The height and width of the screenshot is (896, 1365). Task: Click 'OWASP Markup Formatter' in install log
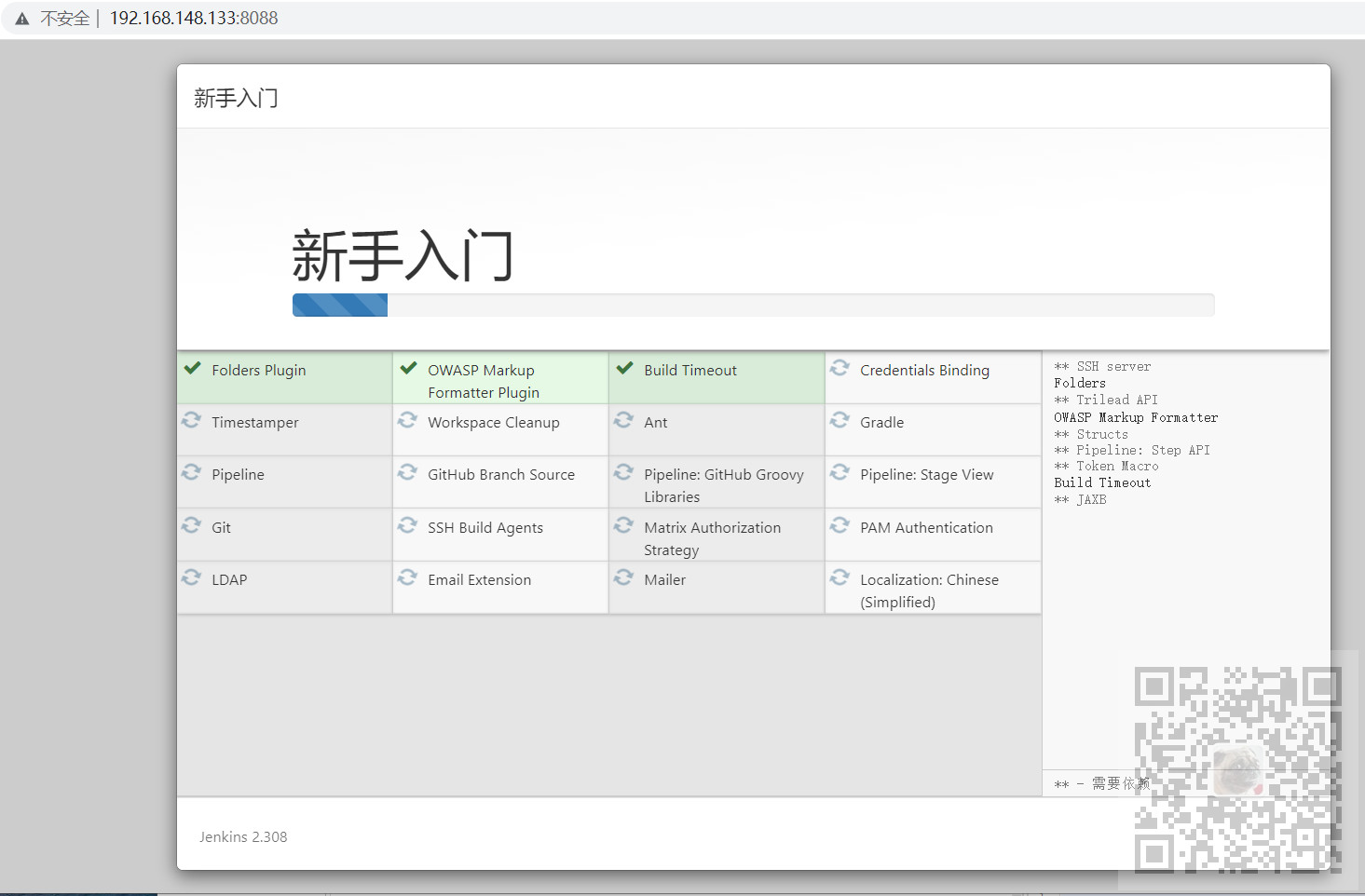pyautogui.click(x=1136, y=417)
